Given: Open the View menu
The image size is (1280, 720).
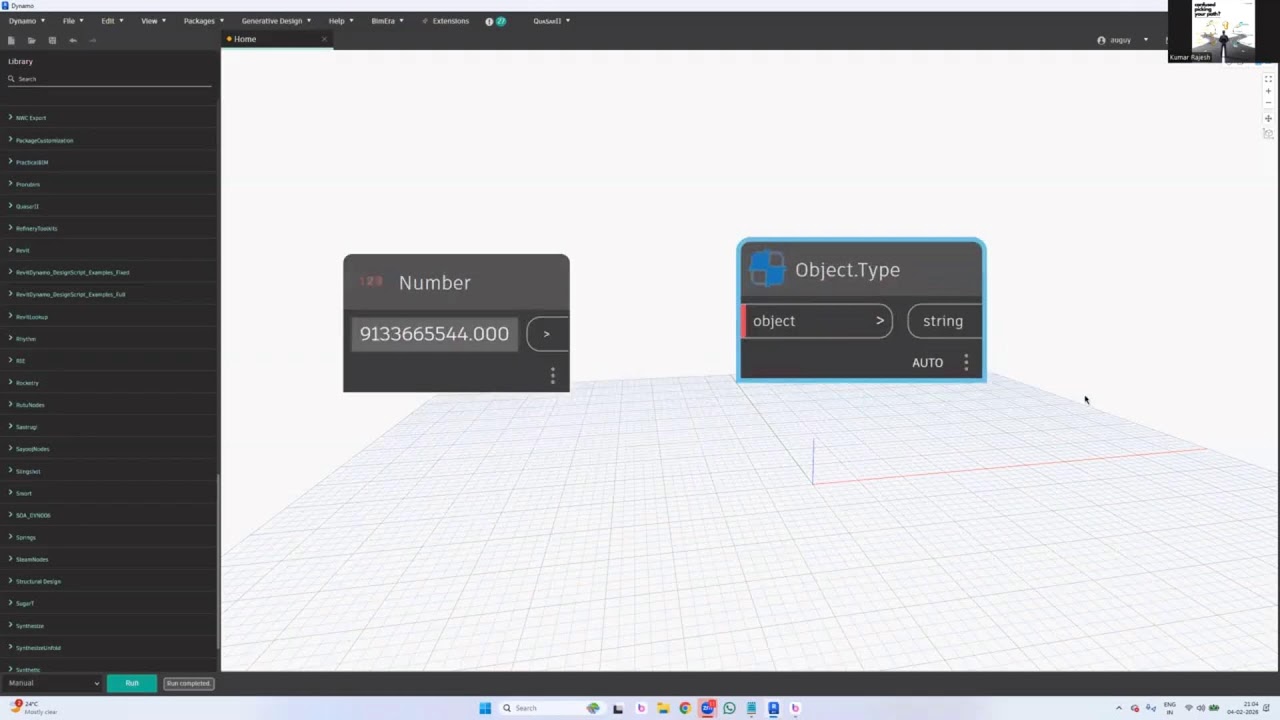Looking at the screenshot, I should pyautogui.click(x=153, y=21).
